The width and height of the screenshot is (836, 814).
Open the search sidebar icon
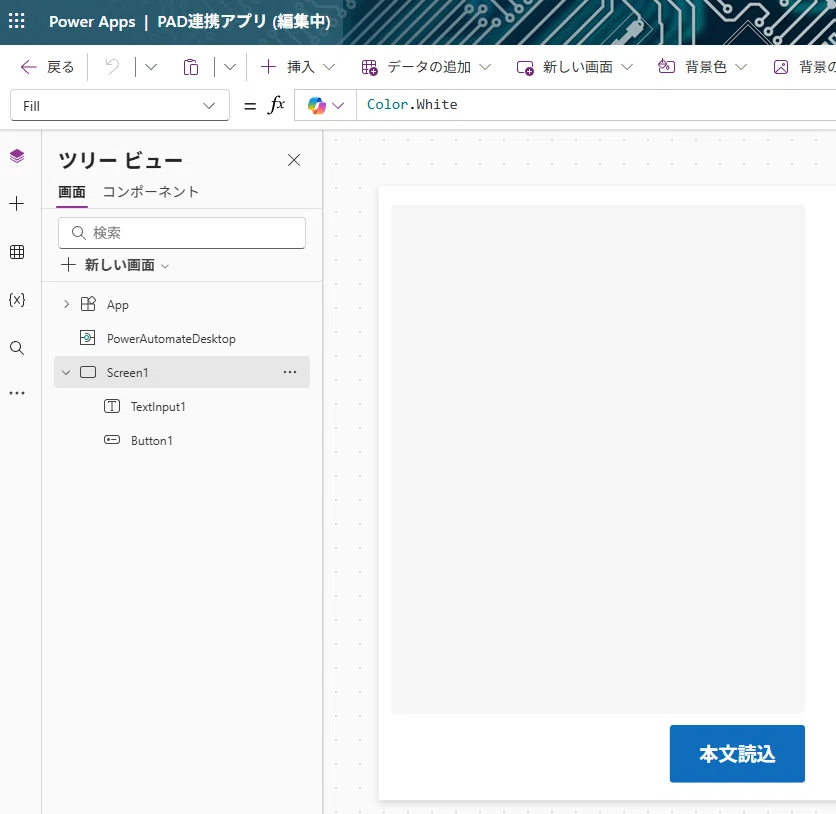pos(17,348)
